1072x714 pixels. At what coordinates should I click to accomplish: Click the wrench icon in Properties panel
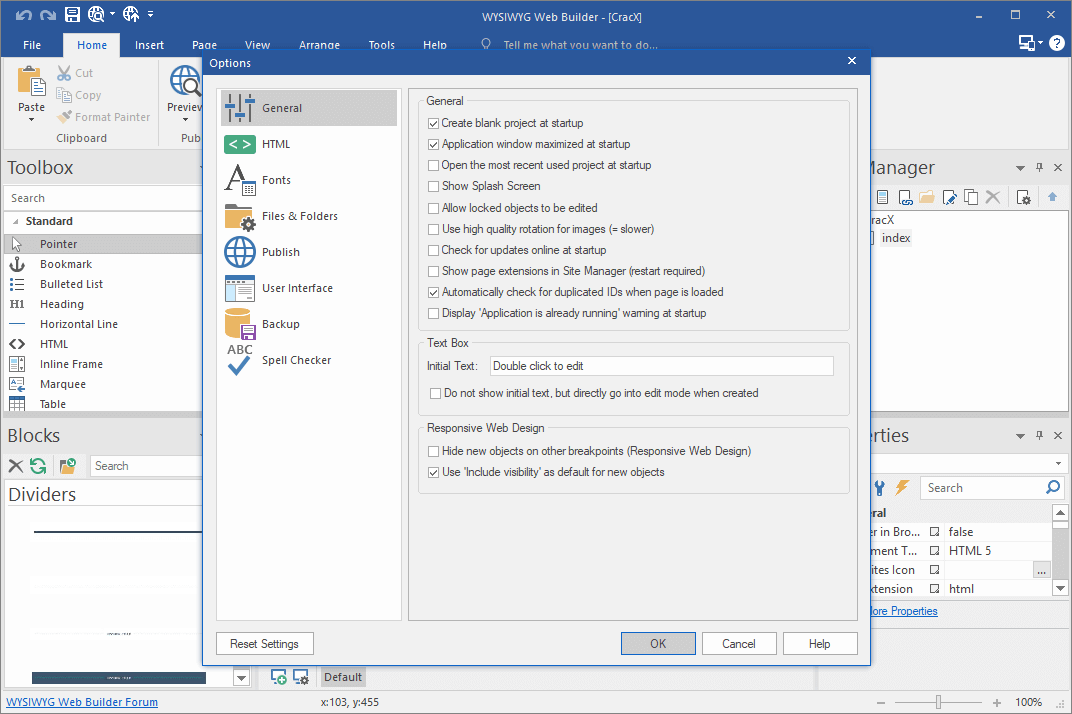tap(880, 488)
